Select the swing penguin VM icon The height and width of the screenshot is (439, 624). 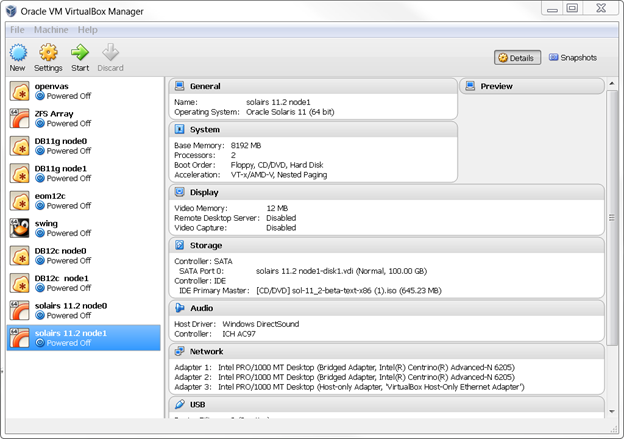point(20,228)
